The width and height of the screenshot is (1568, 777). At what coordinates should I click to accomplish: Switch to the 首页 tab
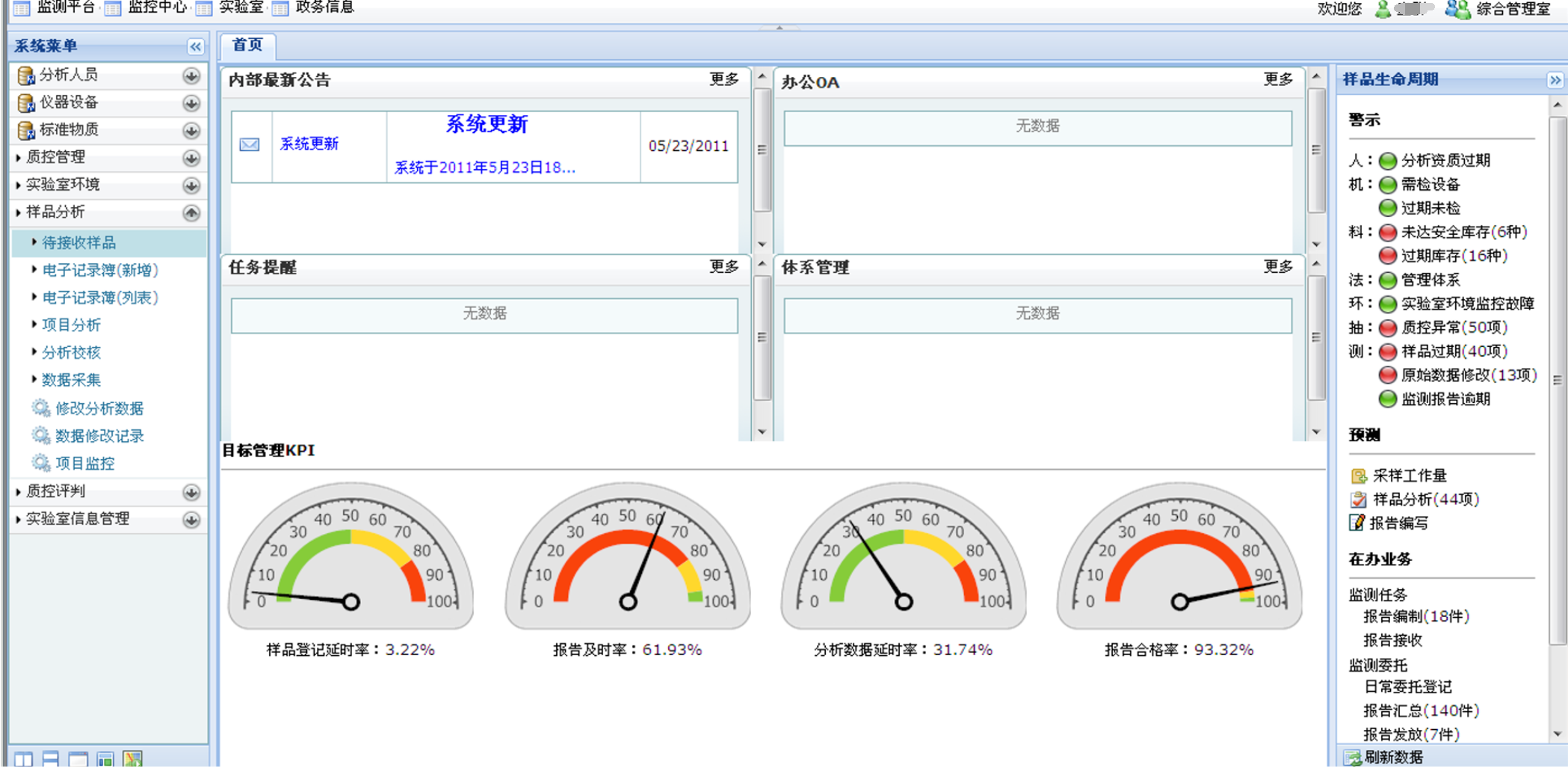tap(247, 46)
